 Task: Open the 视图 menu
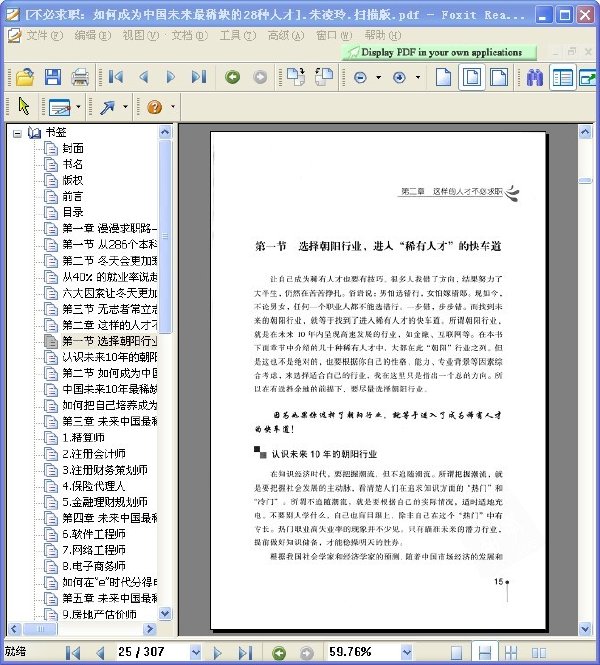(x=140, y=35)
